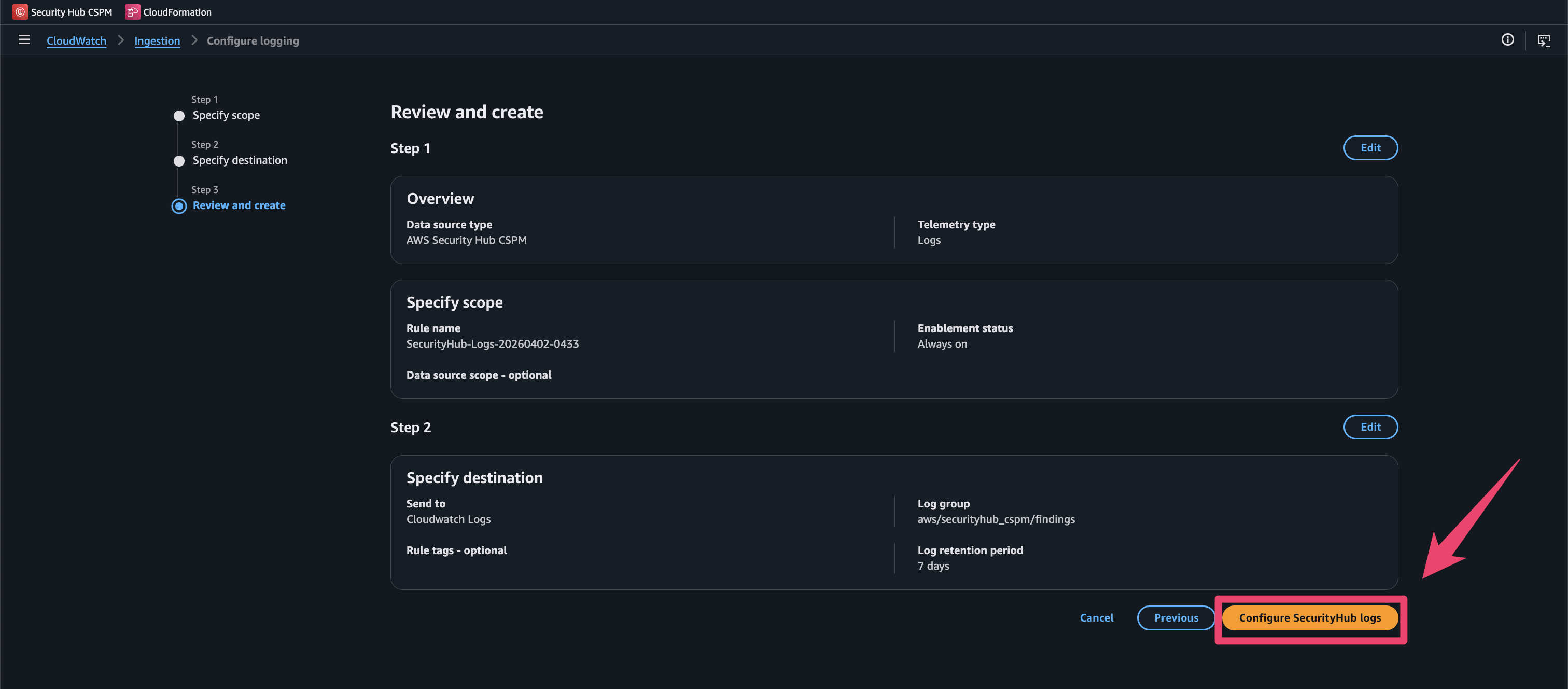Open the CloudShell screen icon top right
Screen dimensions: 1568x689
tap(1544, 40)
